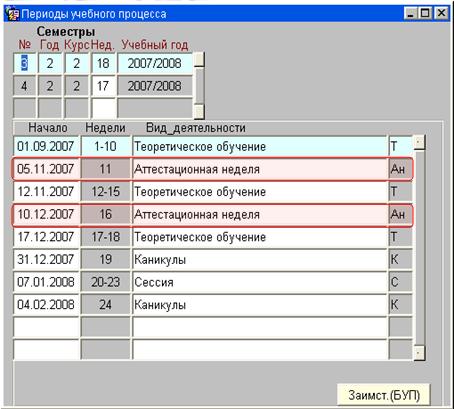The height and width of the screenshot is (409, 454).
Task: Click the window title bar application icon
Action: [x=12, y=14]
